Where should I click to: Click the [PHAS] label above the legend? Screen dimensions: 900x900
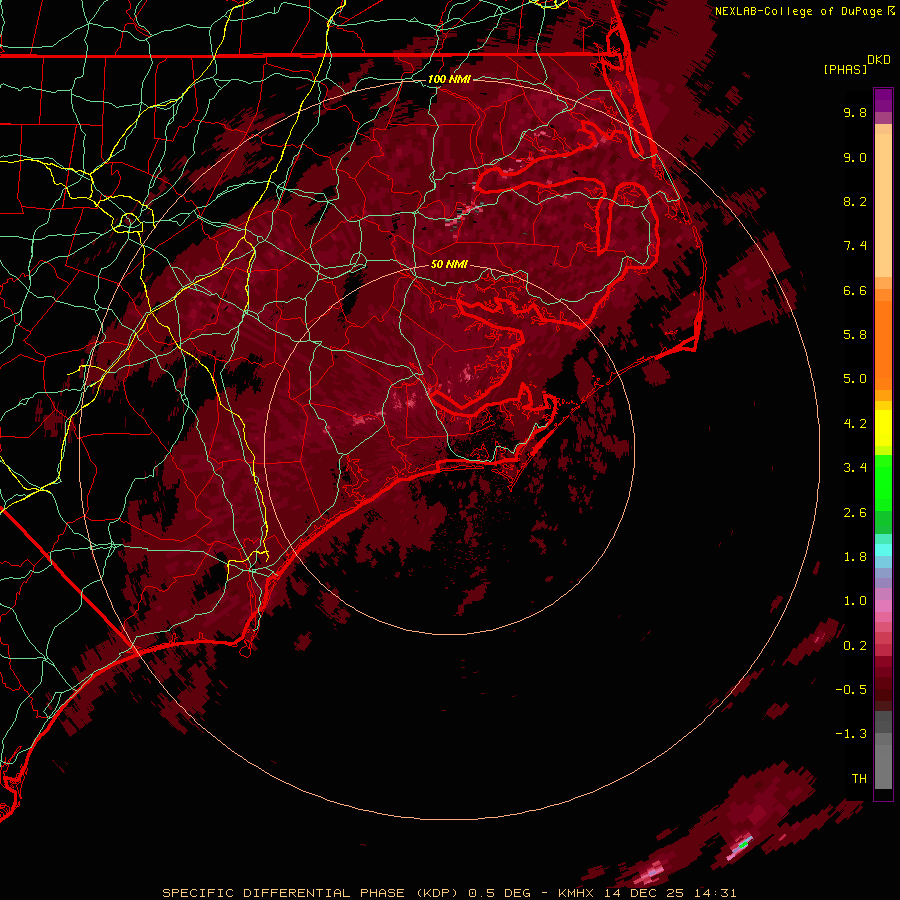[x=845, y=69]
